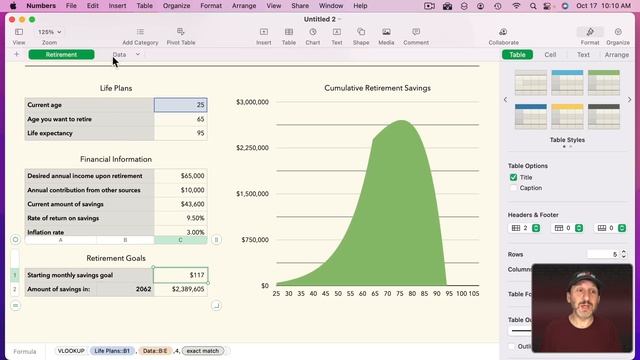This screenshot has width=640, height=360.
Task: Click the Cumulative Retirement Savings chart title
Action: pyautogui.click(x=377, y=88)
